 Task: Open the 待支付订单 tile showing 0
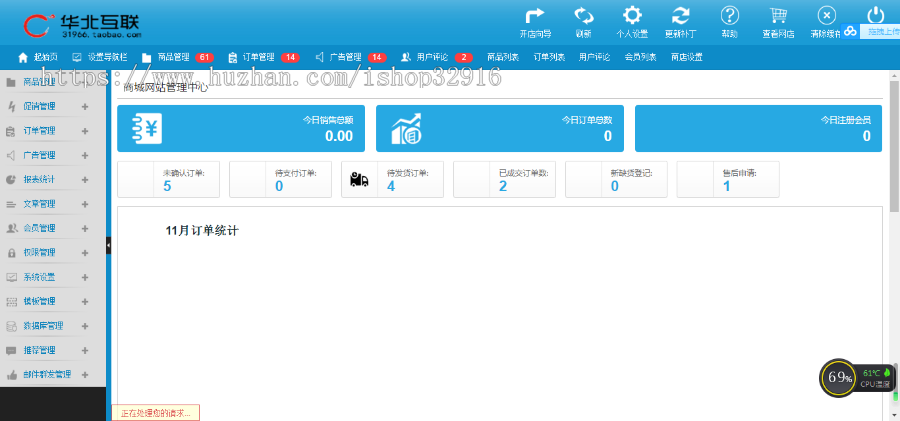[280, 179]
